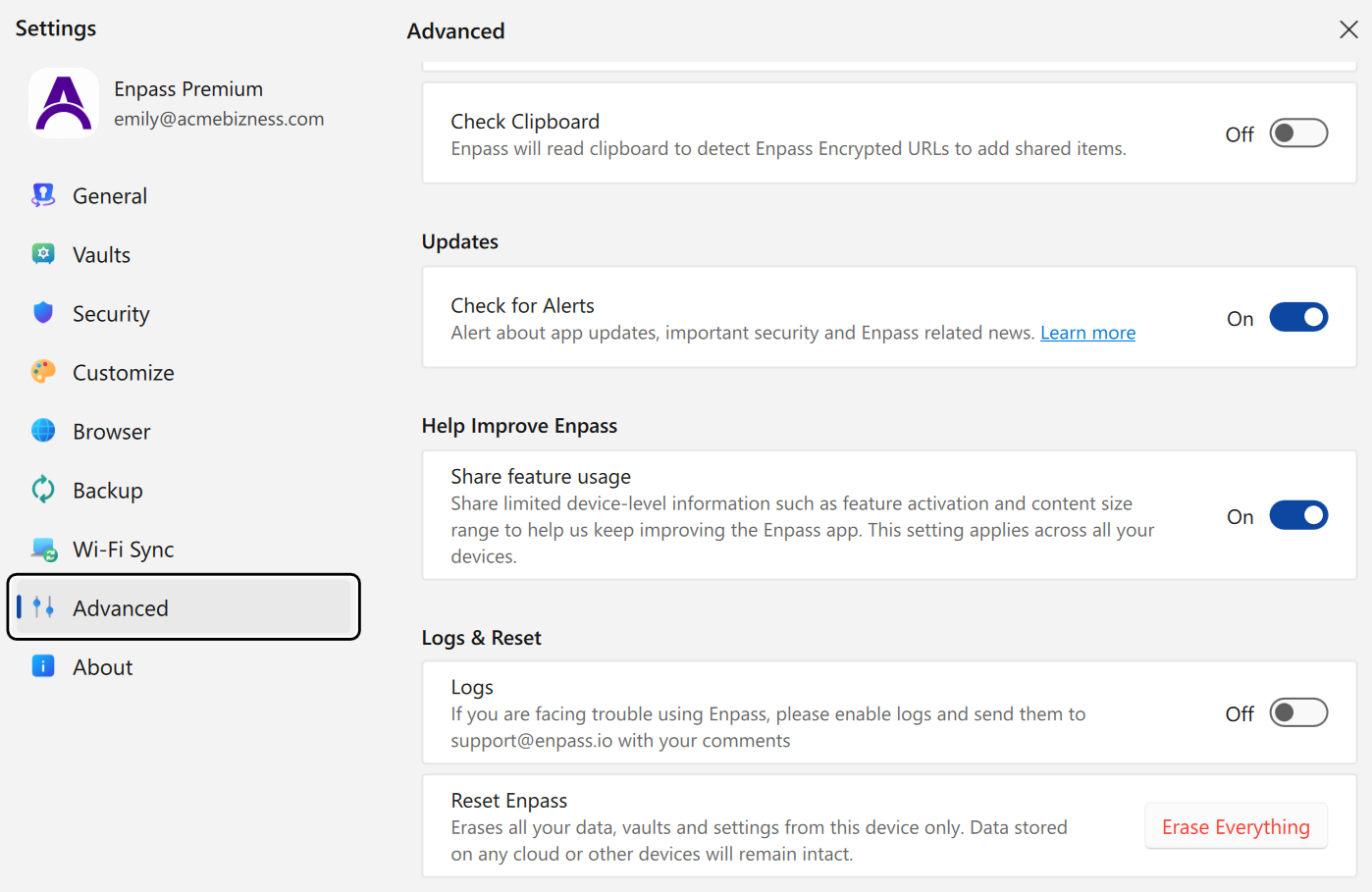Navigate to Backup settings
Screen dimensions: 1372x892
coord(184,491)
